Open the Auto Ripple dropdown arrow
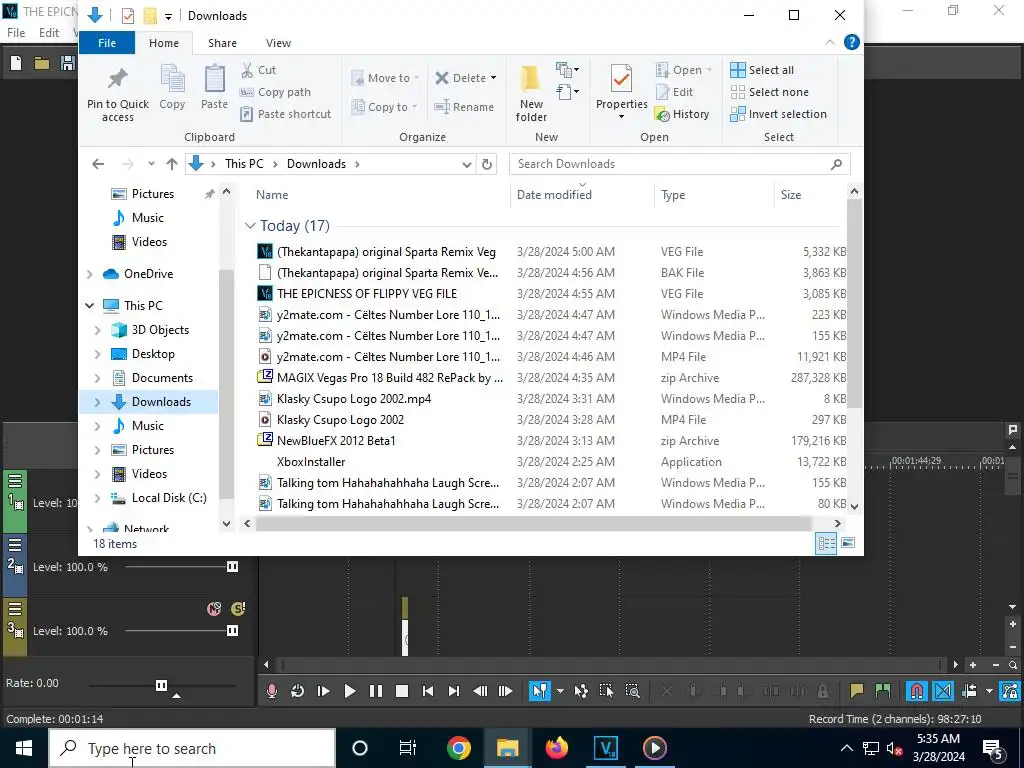The height and width of the screenshot is (768, 1024). pyautogui.click(x=989, y=691)
